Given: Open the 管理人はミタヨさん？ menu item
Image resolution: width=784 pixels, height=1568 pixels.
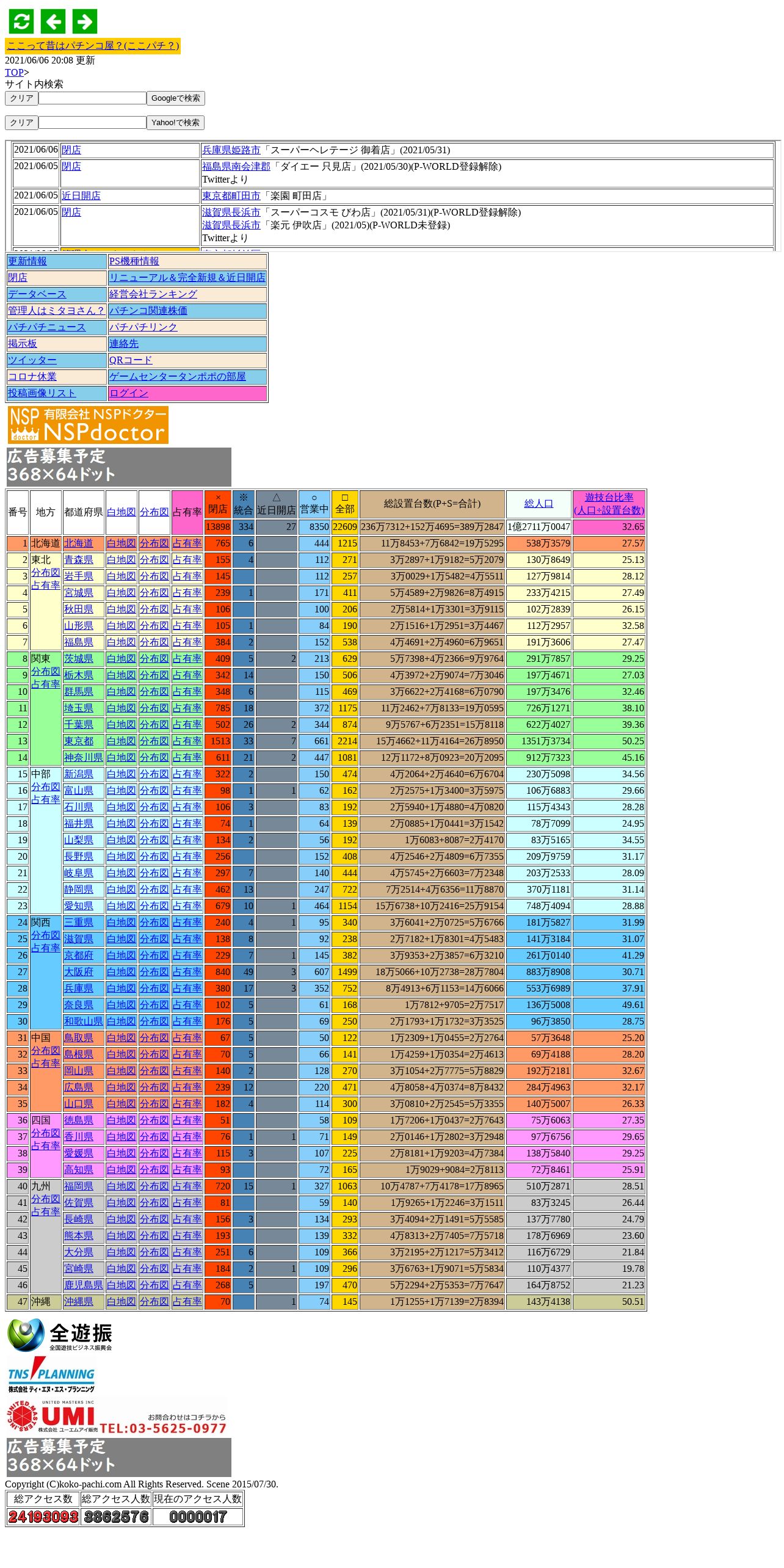Looking at the screenshot, I should (57, 311).
